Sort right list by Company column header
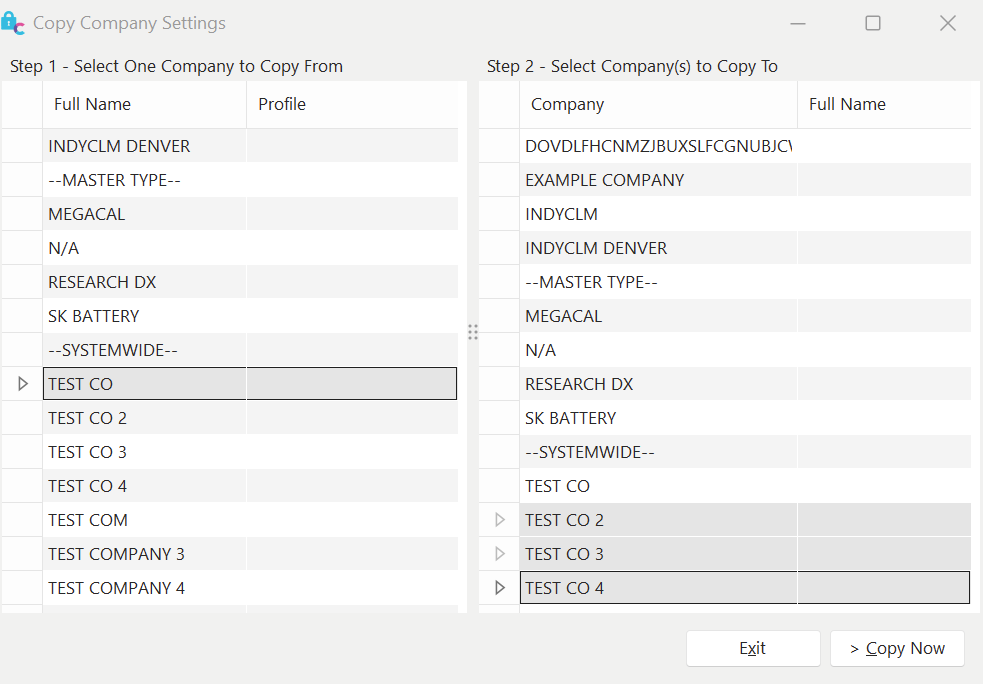983x684 pixels. (x=657, y=104)
